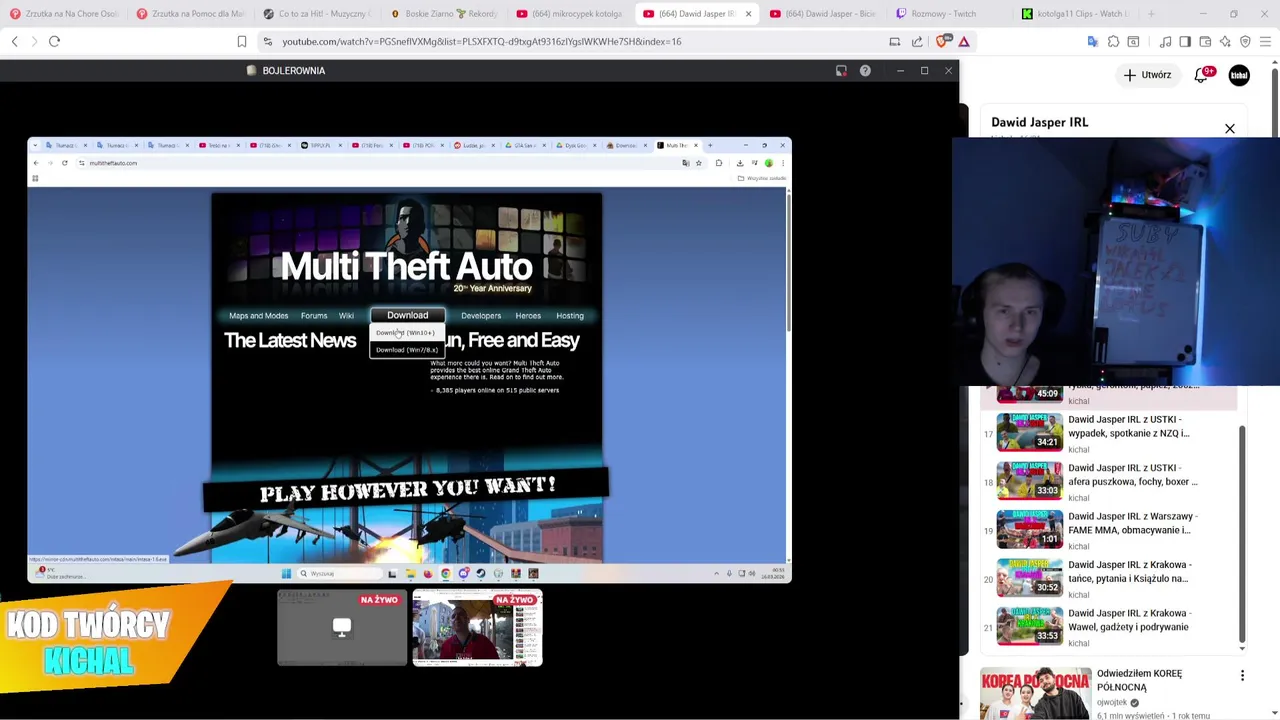Viewport: 1280px width, 720px height.
Task: Switch to the Zrzutka na Pomoc dla tab
Action: click(x=189, y=14)
